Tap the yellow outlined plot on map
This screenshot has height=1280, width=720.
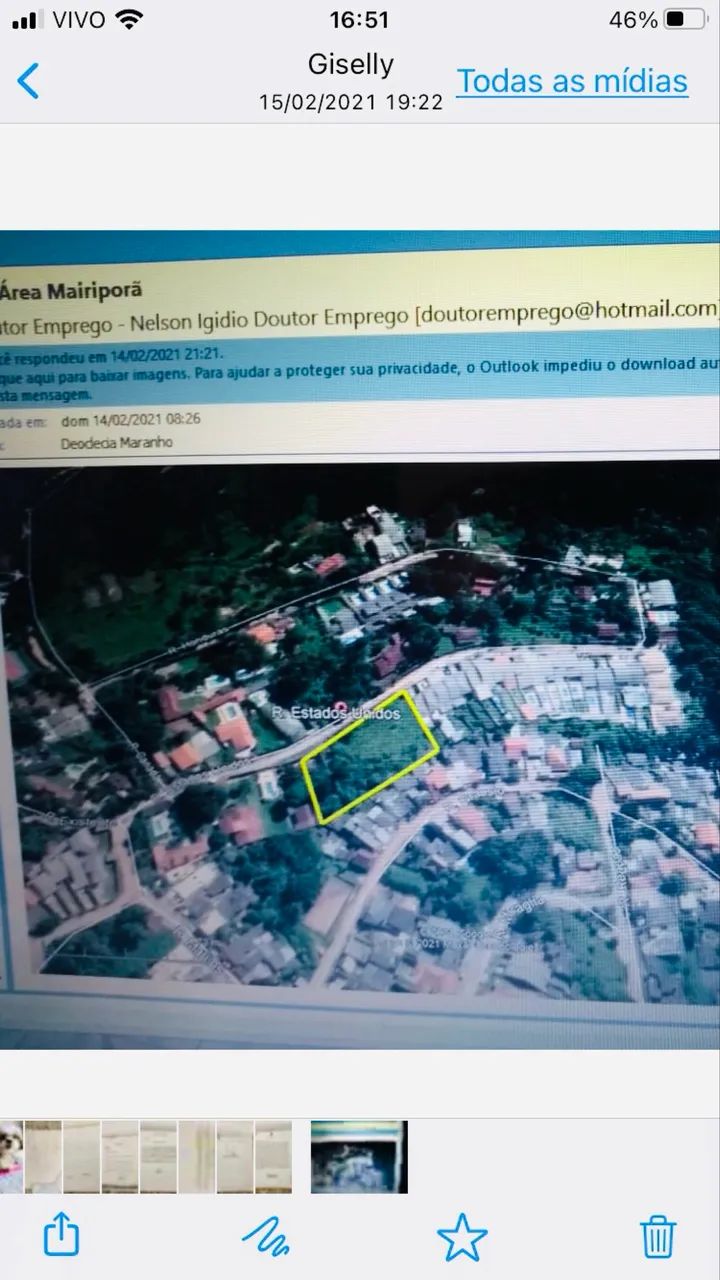370,757
